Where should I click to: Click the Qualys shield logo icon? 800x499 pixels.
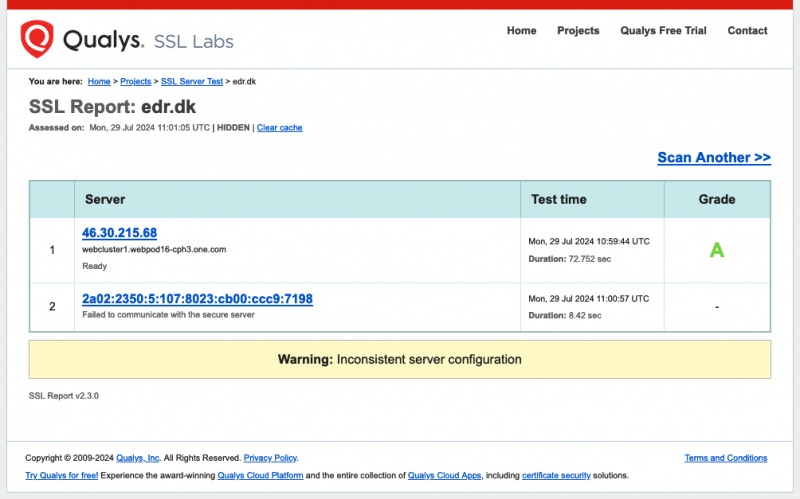pos(37,39)
